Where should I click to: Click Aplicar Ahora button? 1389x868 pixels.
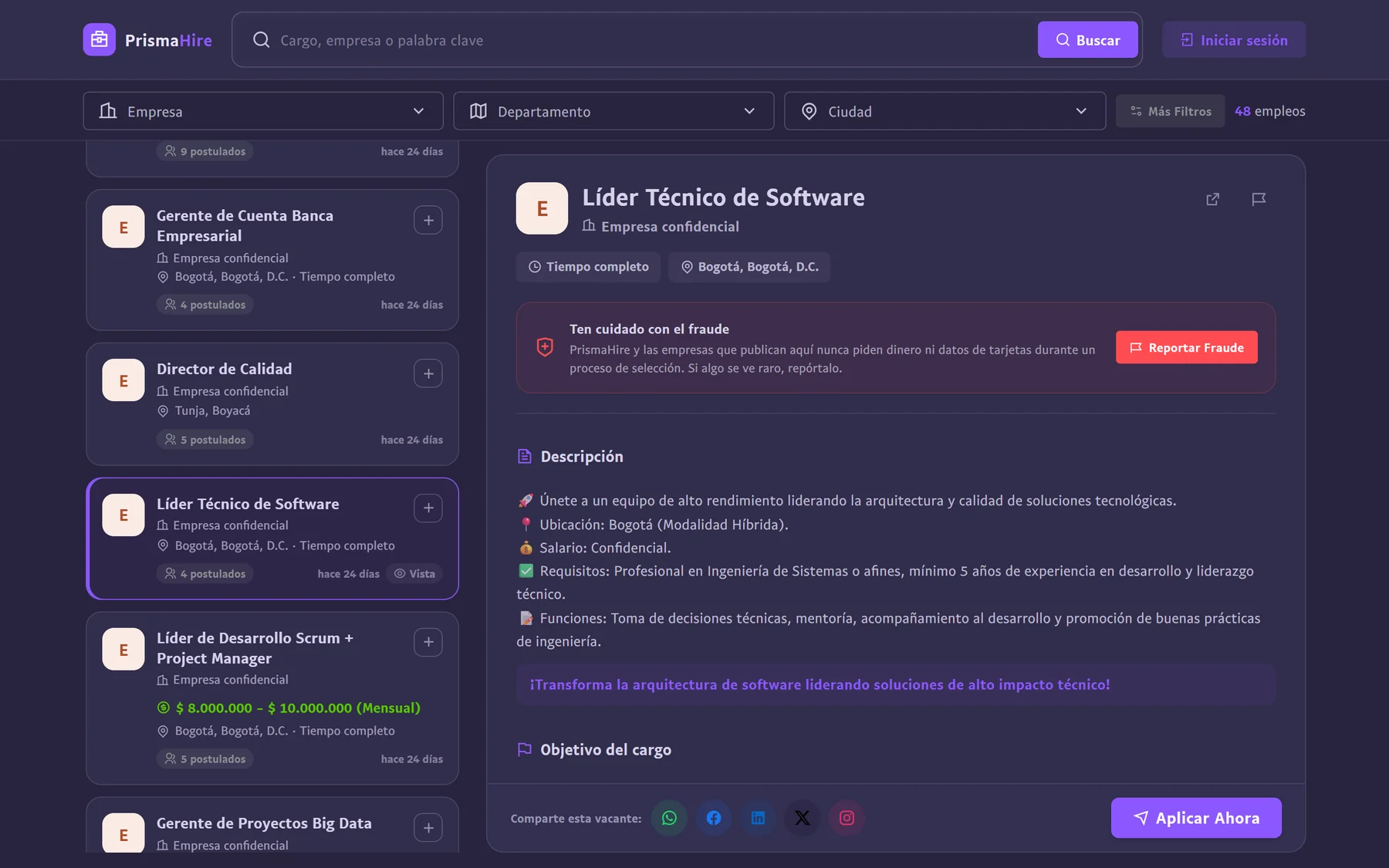1196,818
